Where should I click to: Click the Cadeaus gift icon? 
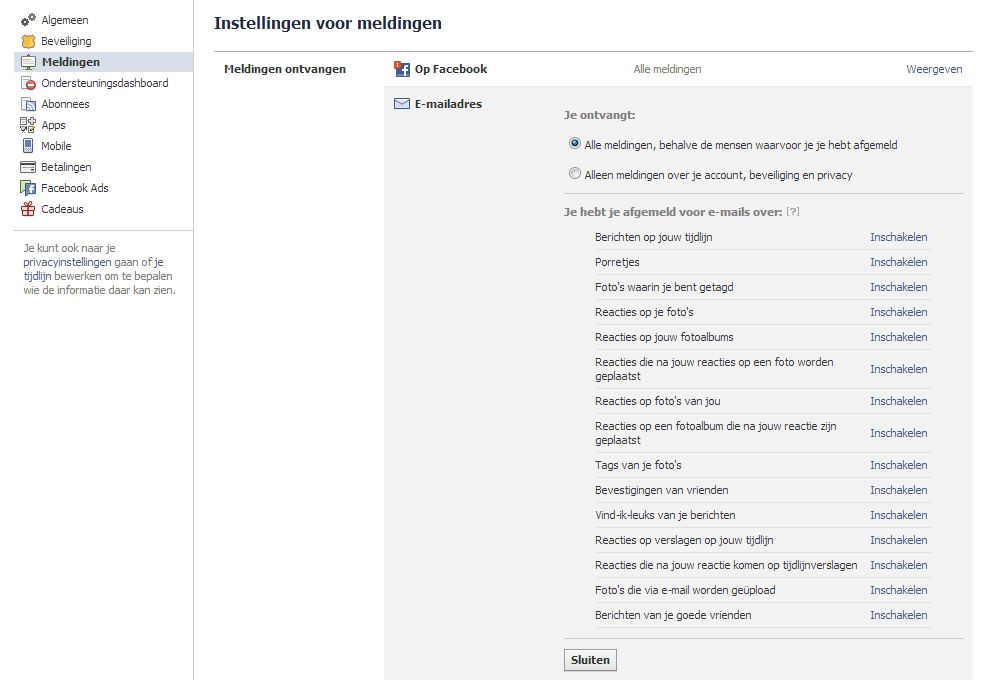[28, 209]
